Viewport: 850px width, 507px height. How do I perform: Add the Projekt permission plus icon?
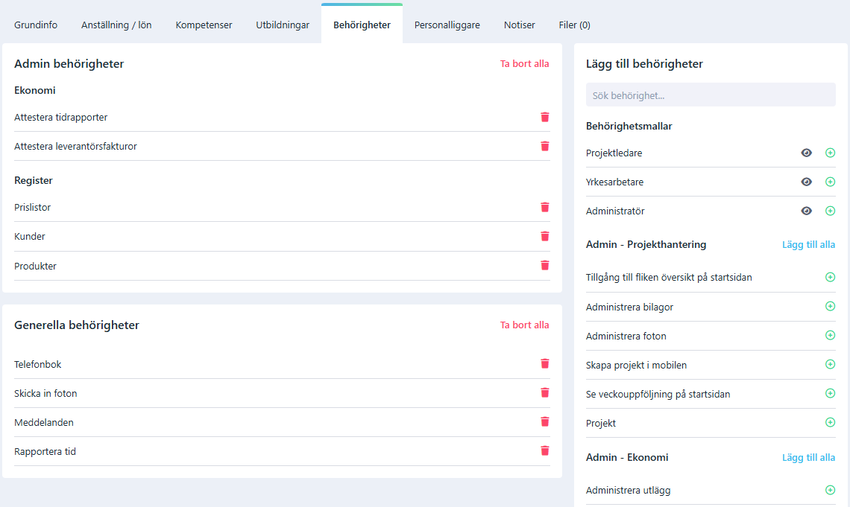coord(830,422)
